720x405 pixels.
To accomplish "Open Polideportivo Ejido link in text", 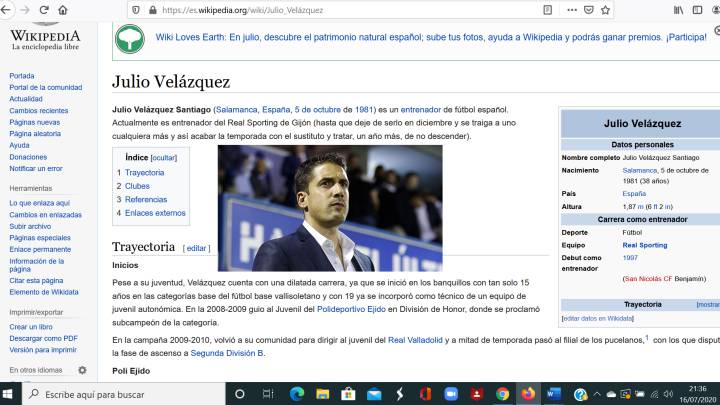I will tap(351, 309).
